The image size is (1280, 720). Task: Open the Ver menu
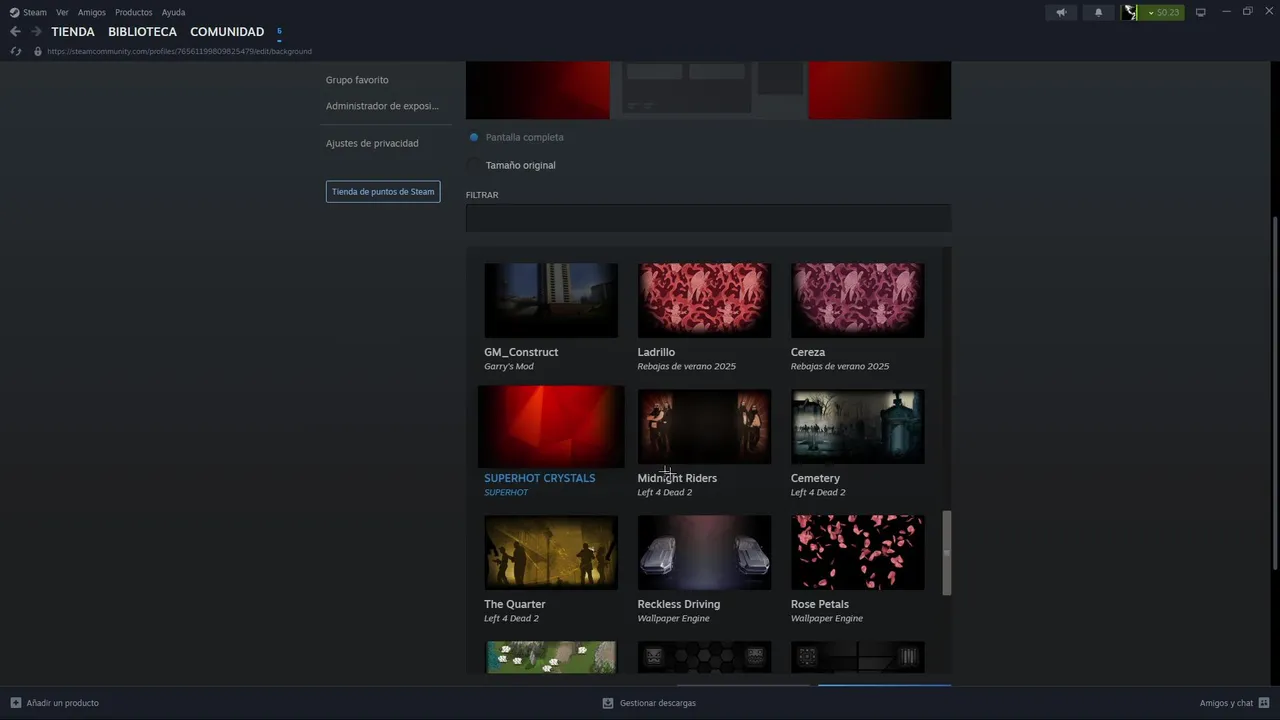[62, 12]
